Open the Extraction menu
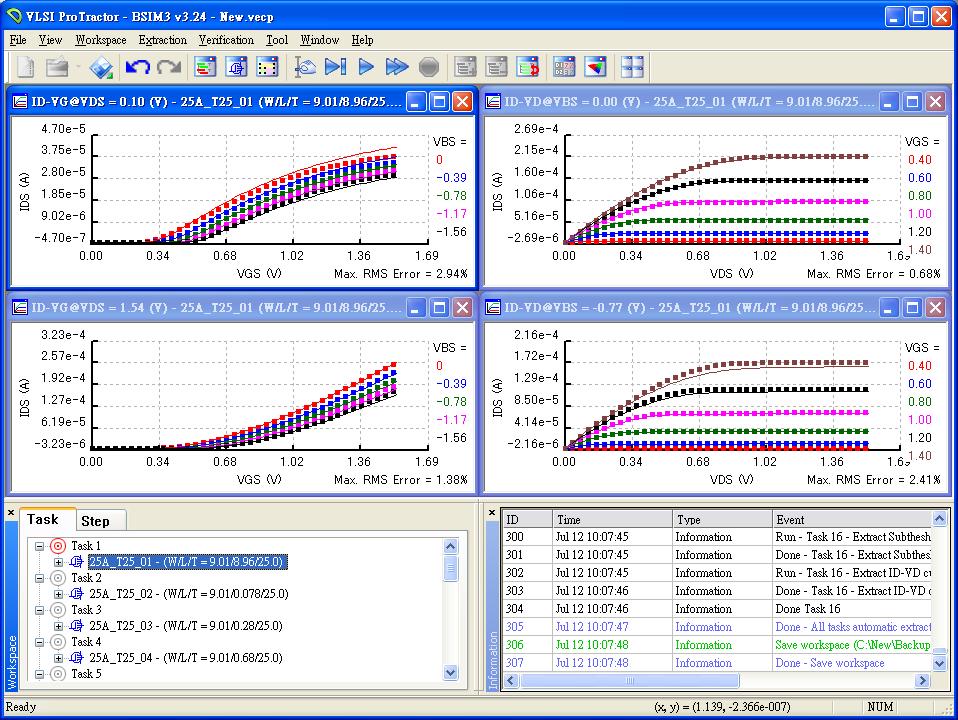 pyautogui.click(x=162, y=40)
